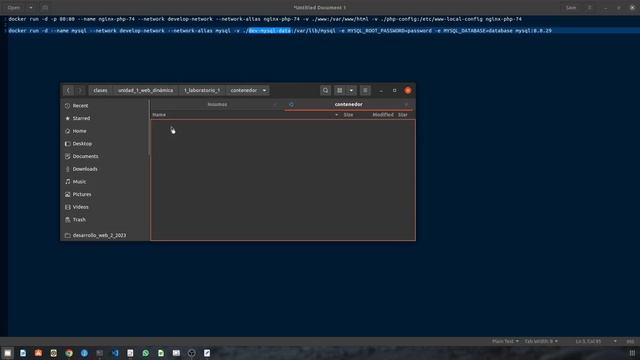Sort files by Size column

pyautogui.click(x=348, y=115)
